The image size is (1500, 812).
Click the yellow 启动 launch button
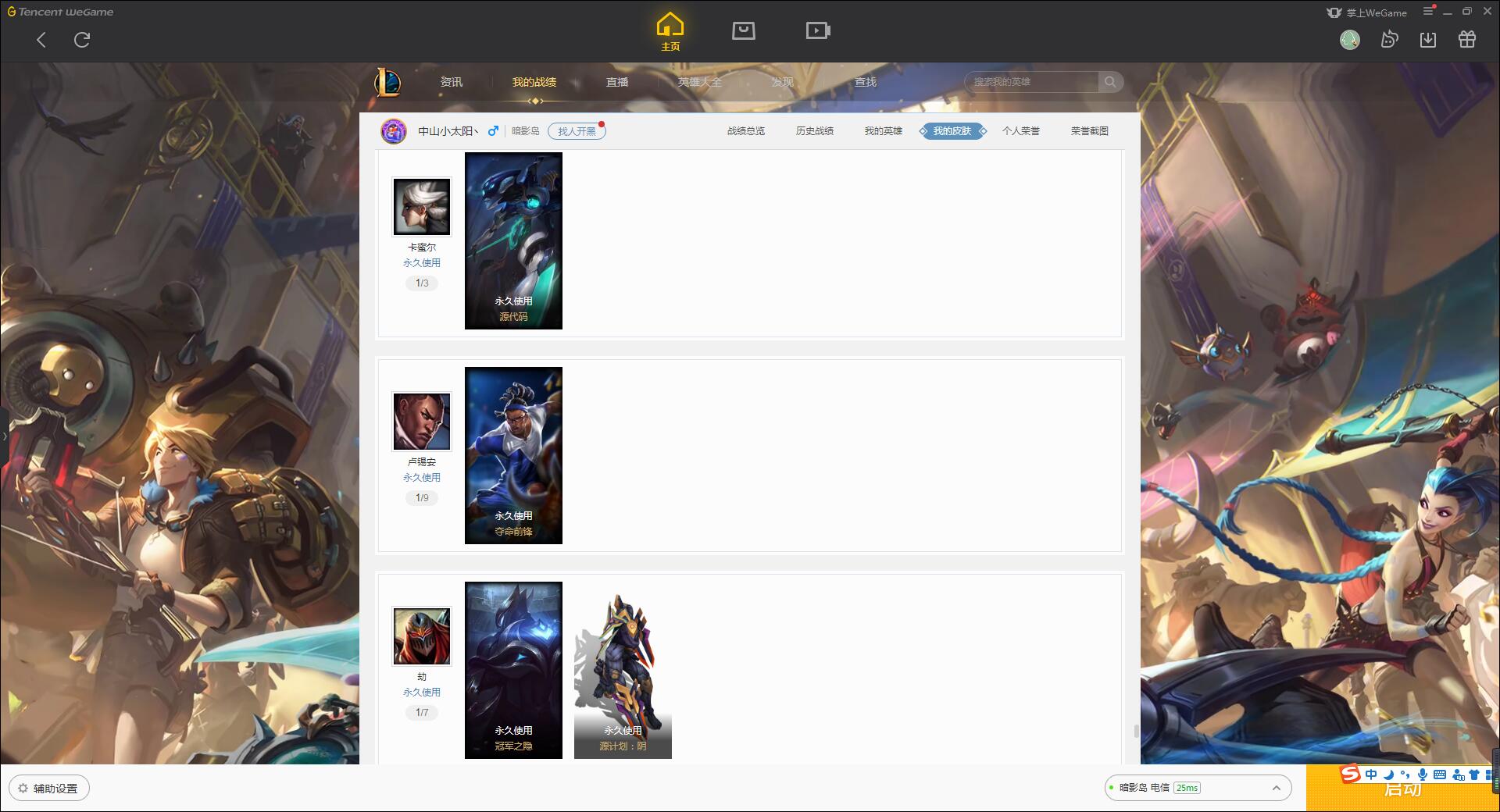pos(1402,789)
